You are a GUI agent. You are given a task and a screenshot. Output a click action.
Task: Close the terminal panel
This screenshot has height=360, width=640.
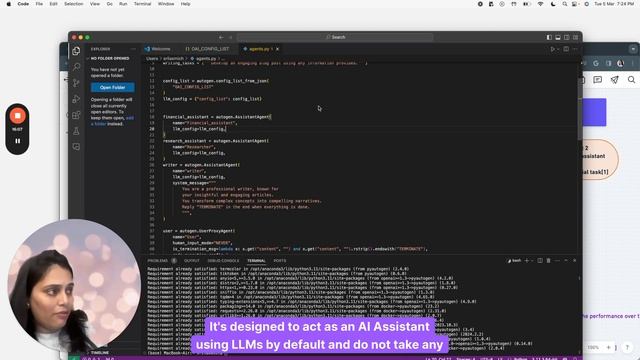(x=574, y=260)
